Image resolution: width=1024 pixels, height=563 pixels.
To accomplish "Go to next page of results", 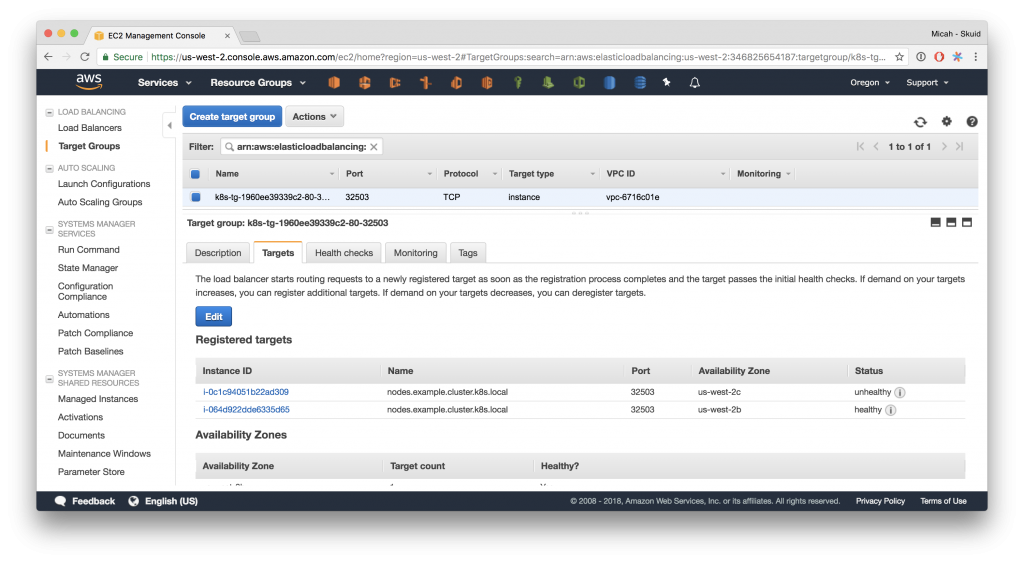I will (944, 146).
